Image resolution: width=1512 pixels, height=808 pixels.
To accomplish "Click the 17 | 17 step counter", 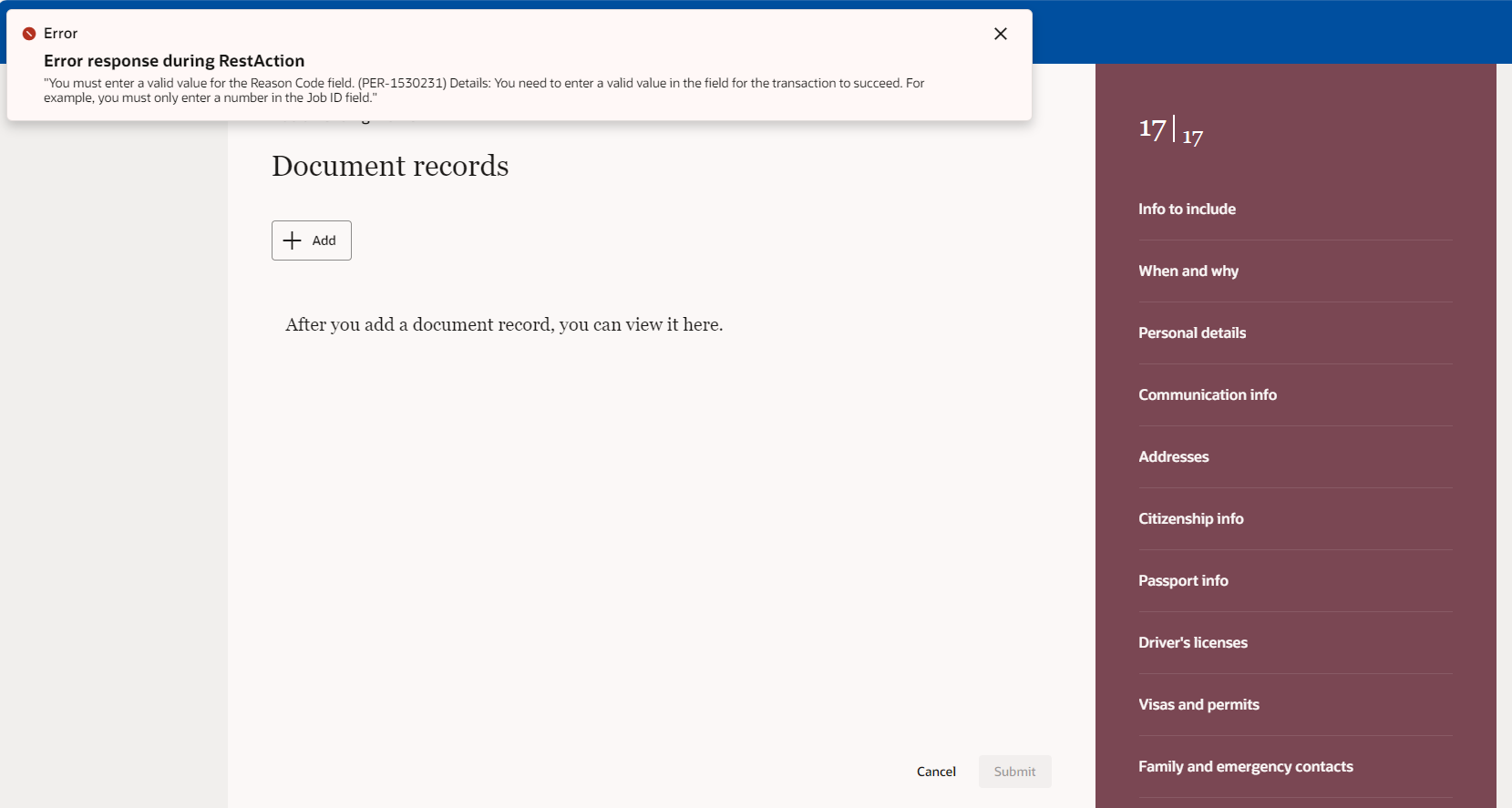I will point(1171,131).
